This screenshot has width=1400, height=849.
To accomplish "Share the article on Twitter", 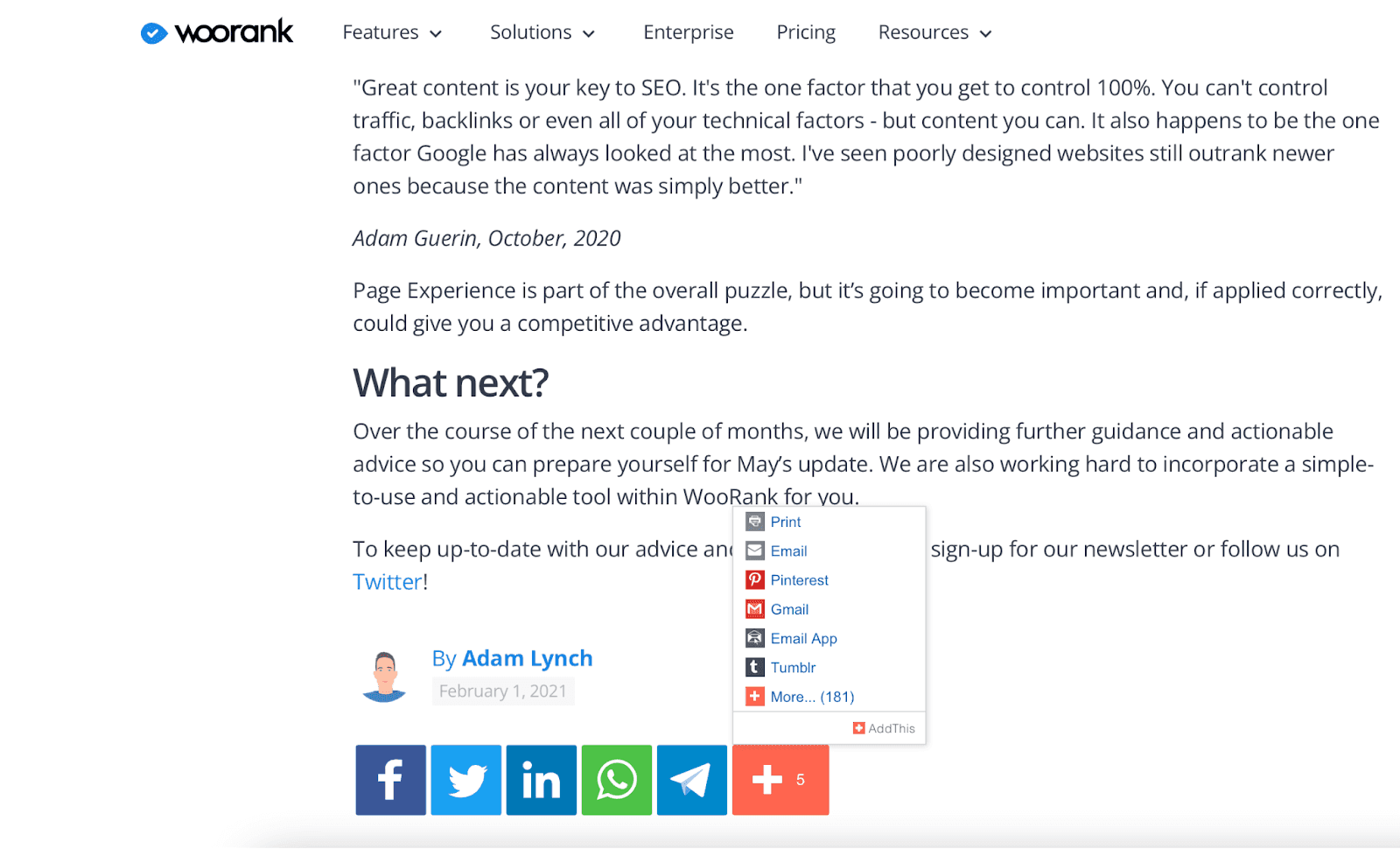I will (466, 780).
